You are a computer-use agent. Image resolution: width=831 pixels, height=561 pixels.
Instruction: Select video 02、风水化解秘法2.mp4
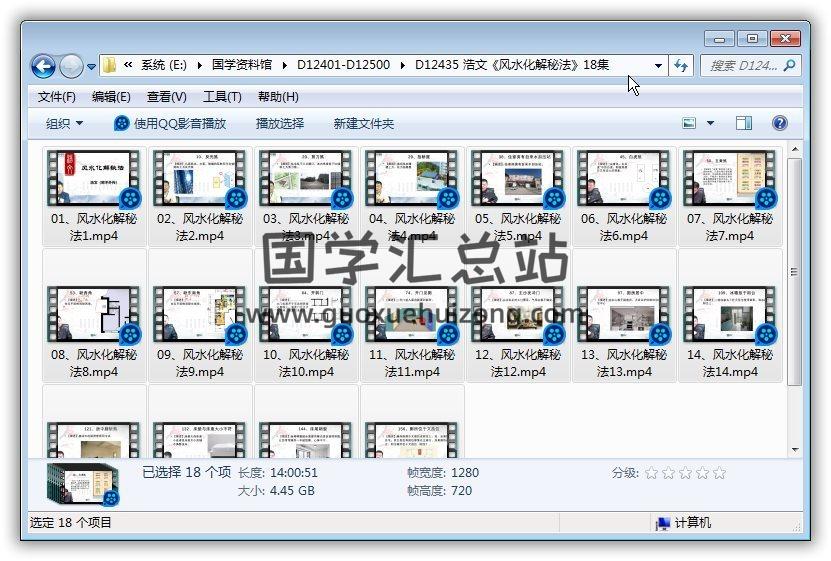pyautogui.click(x=200, y=197)
